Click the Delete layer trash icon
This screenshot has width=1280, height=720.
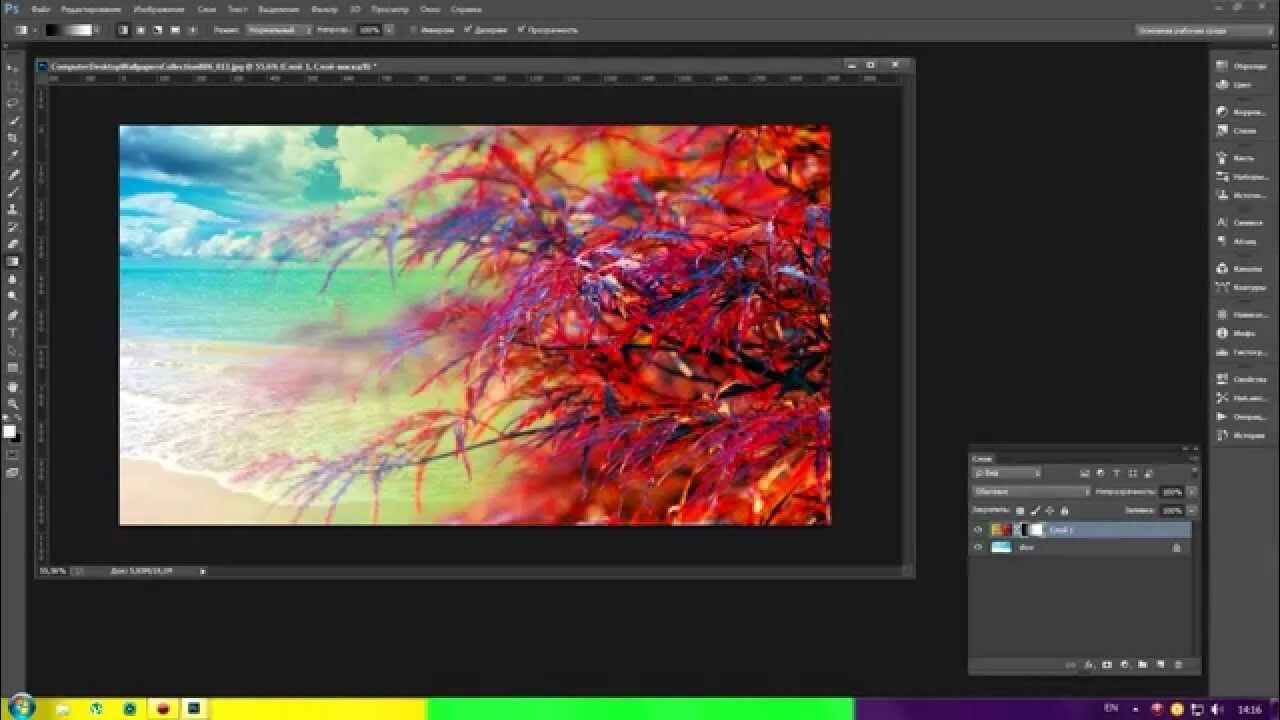[x=1178, y=665]
